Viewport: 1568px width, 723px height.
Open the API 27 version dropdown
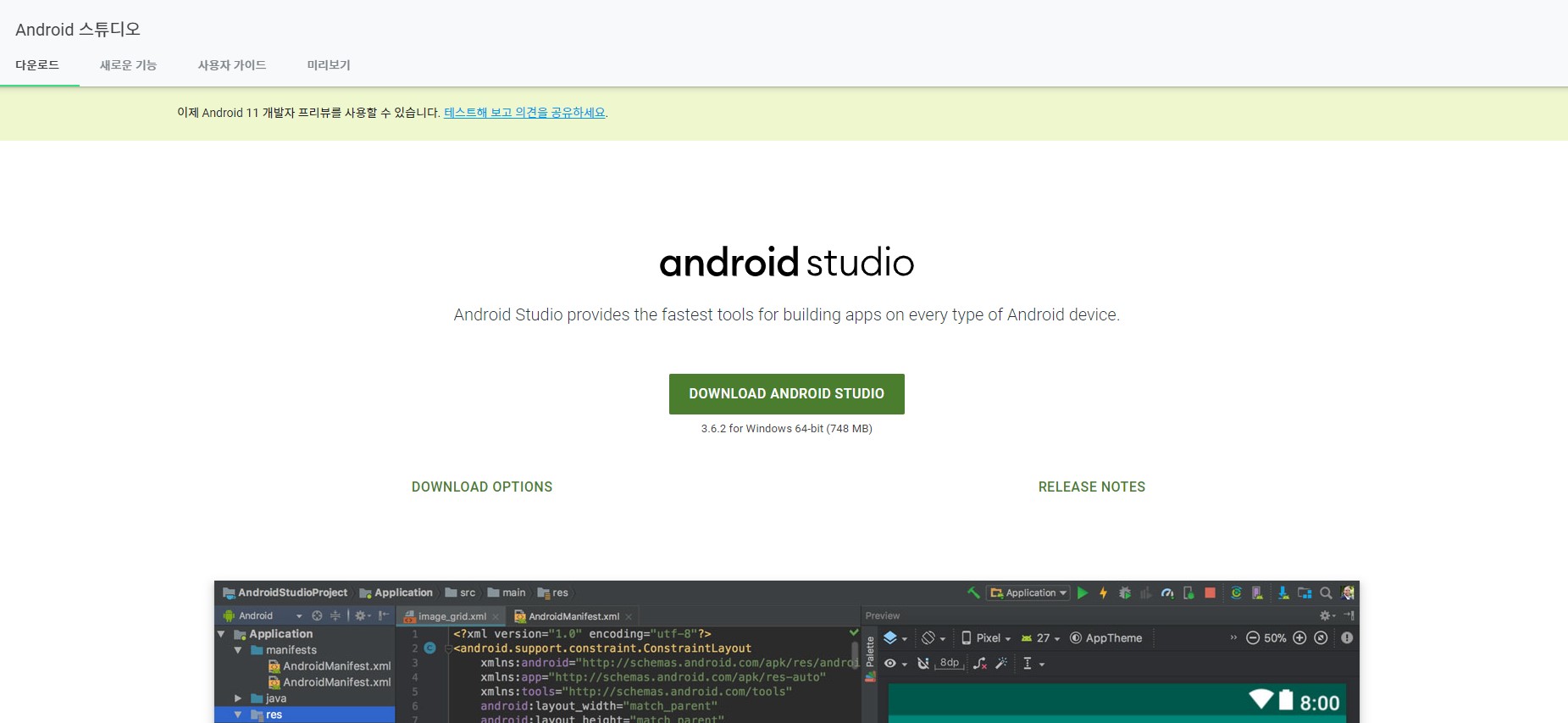pos(1040,638)
